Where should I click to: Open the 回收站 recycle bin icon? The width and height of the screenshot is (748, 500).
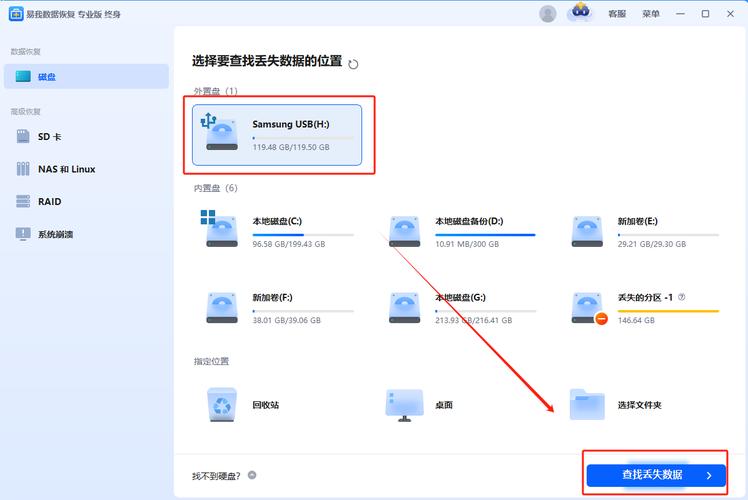(x=222, y=405)
